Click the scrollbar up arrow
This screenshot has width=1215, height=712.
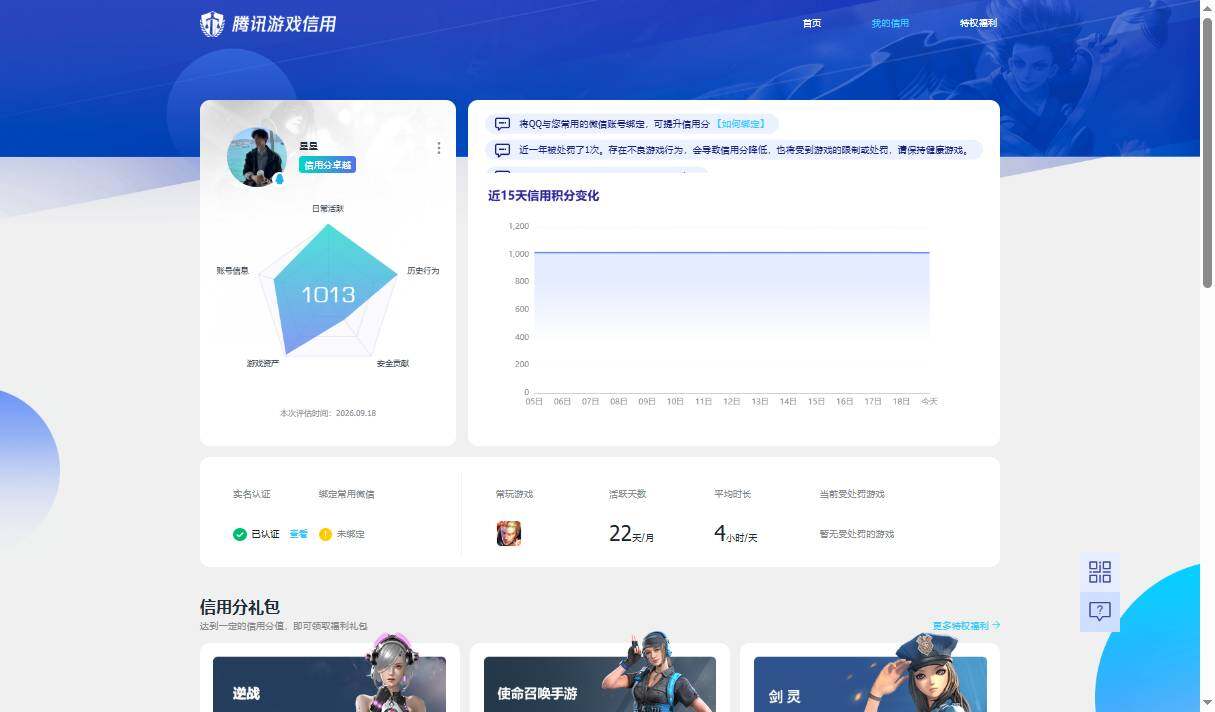1207,7
